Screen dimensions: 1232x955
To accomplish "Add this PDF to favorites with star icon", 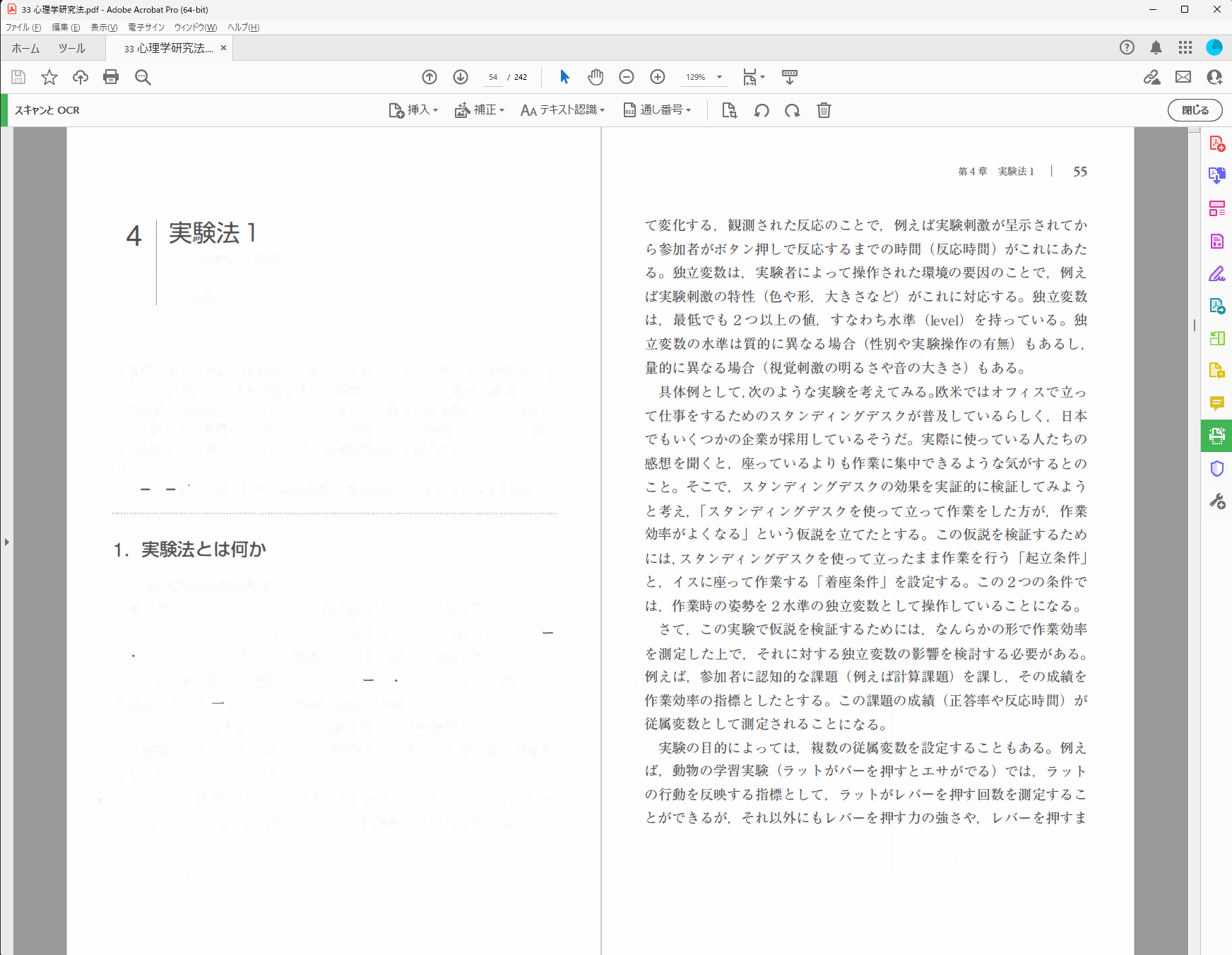I will coord(49,77).
